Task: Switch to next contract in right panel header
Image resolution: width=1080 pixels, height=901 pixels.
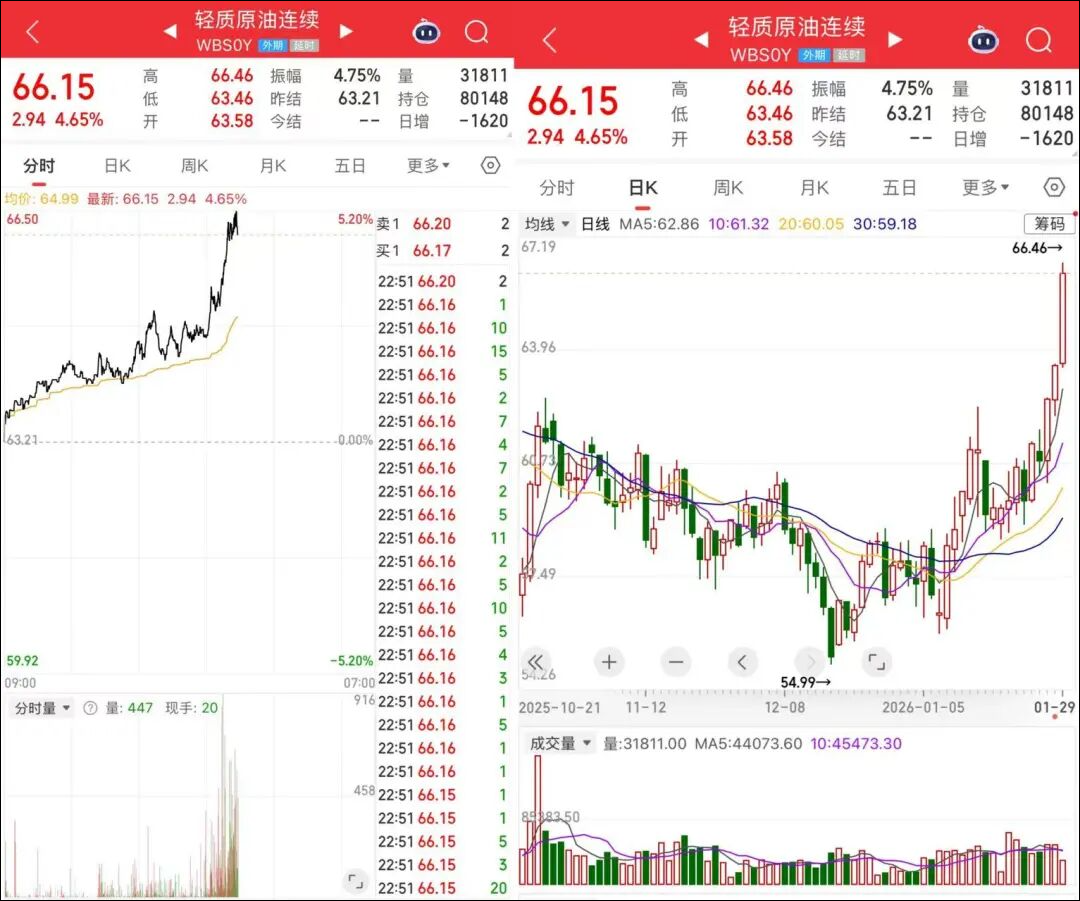Action: pyautogui.click(x=895, y=39)
